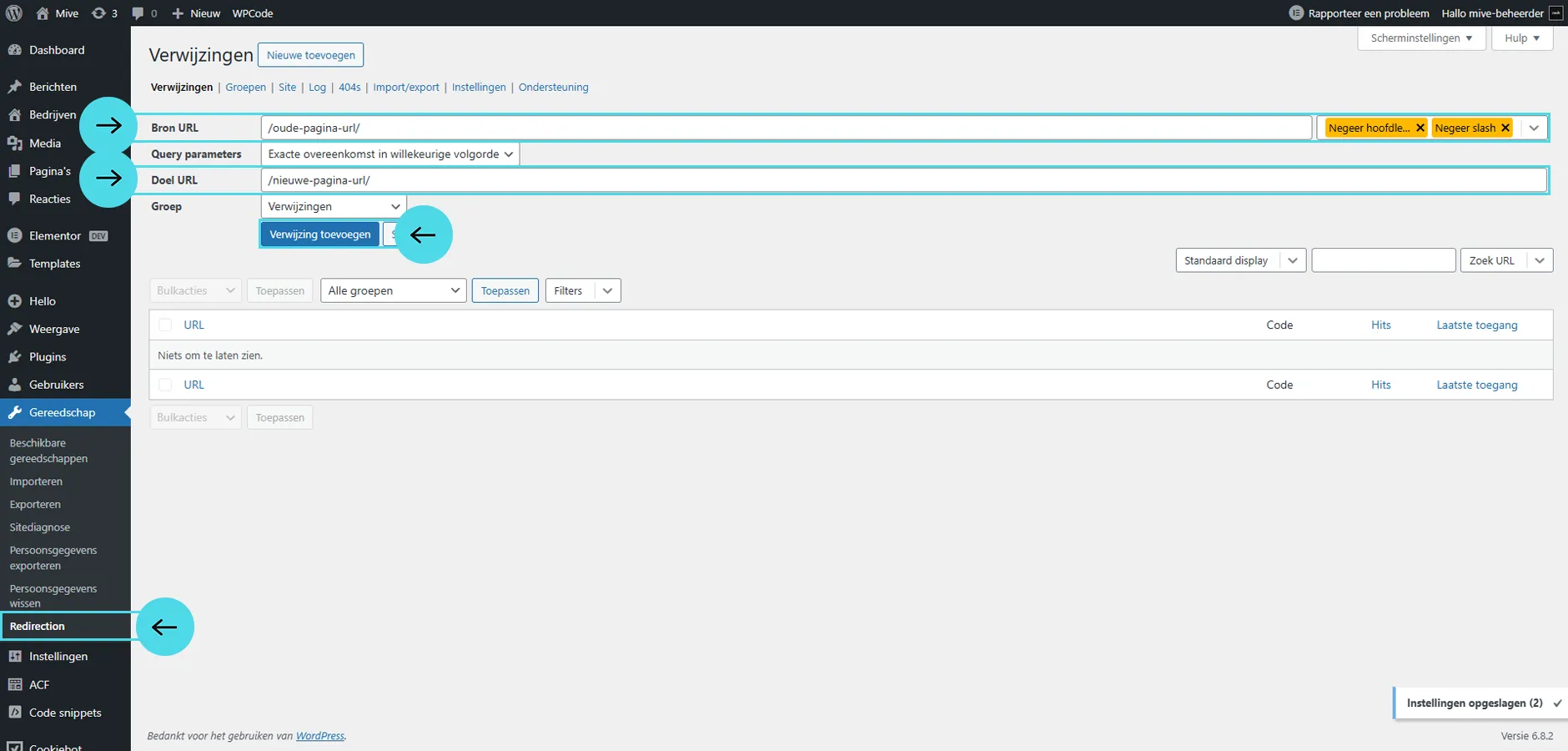This screenshot has width=1568, height=751.
Task: Toggle the select-all checkbox in table footer
Action: (x=165, y=385)
